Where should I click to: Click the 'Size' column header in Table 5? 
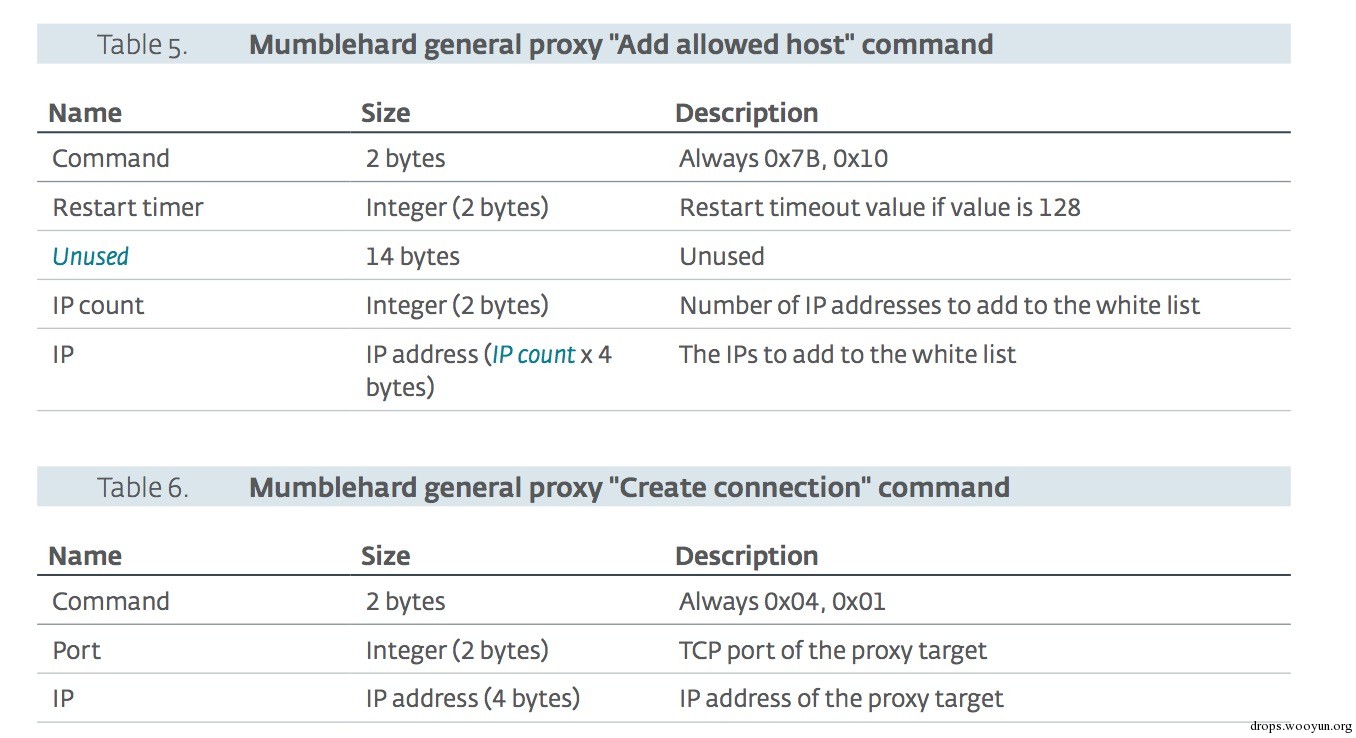click(386, 113)
